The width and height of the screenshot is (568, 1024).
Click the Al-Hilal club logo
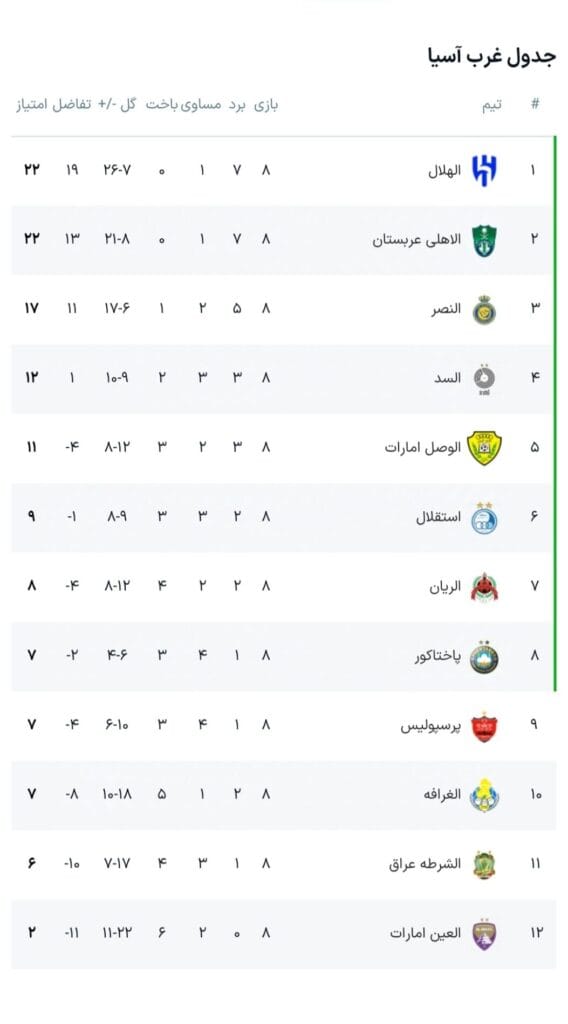(484, 170)
